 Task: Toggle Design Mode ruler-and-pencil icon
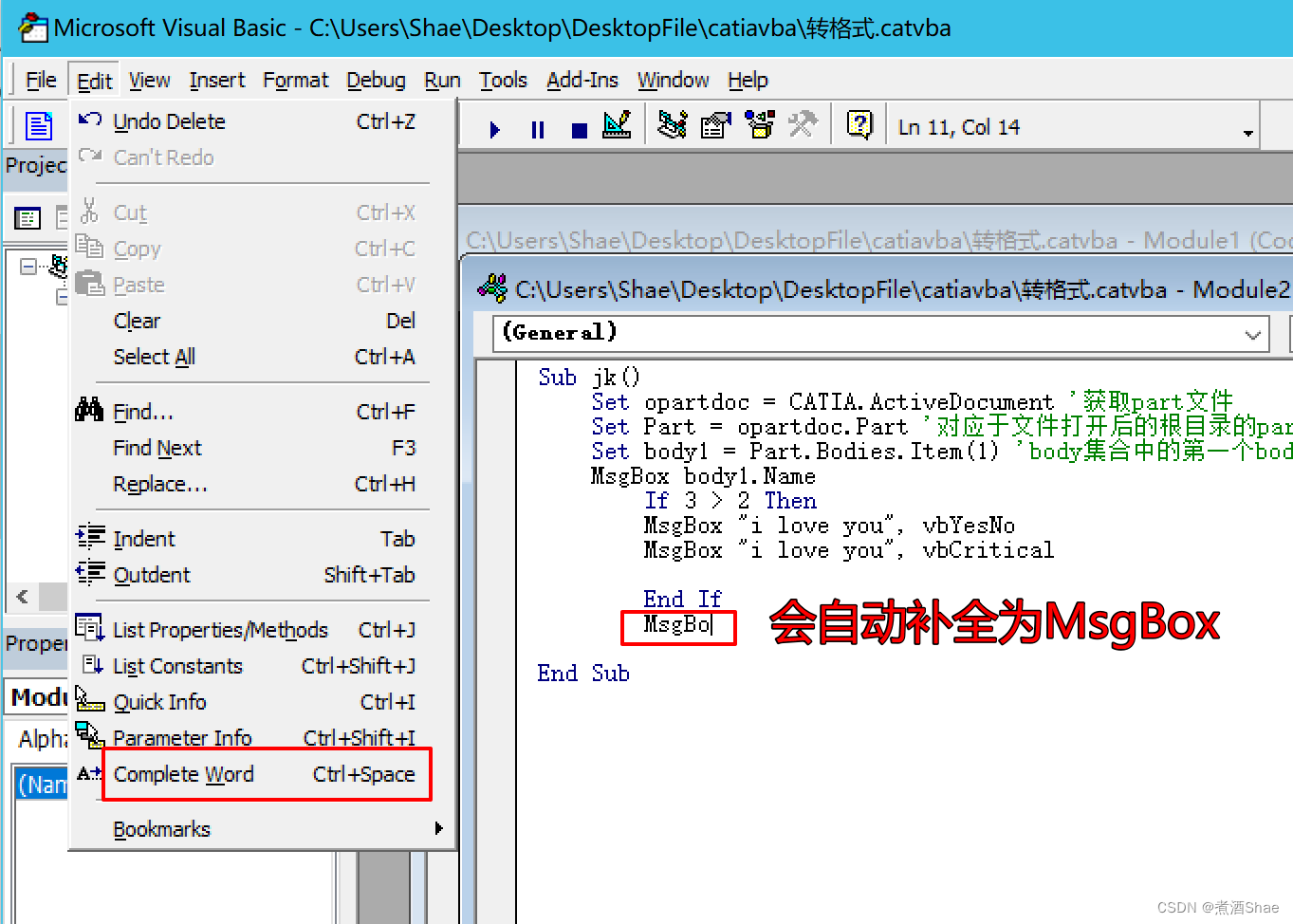click(617, 126)
